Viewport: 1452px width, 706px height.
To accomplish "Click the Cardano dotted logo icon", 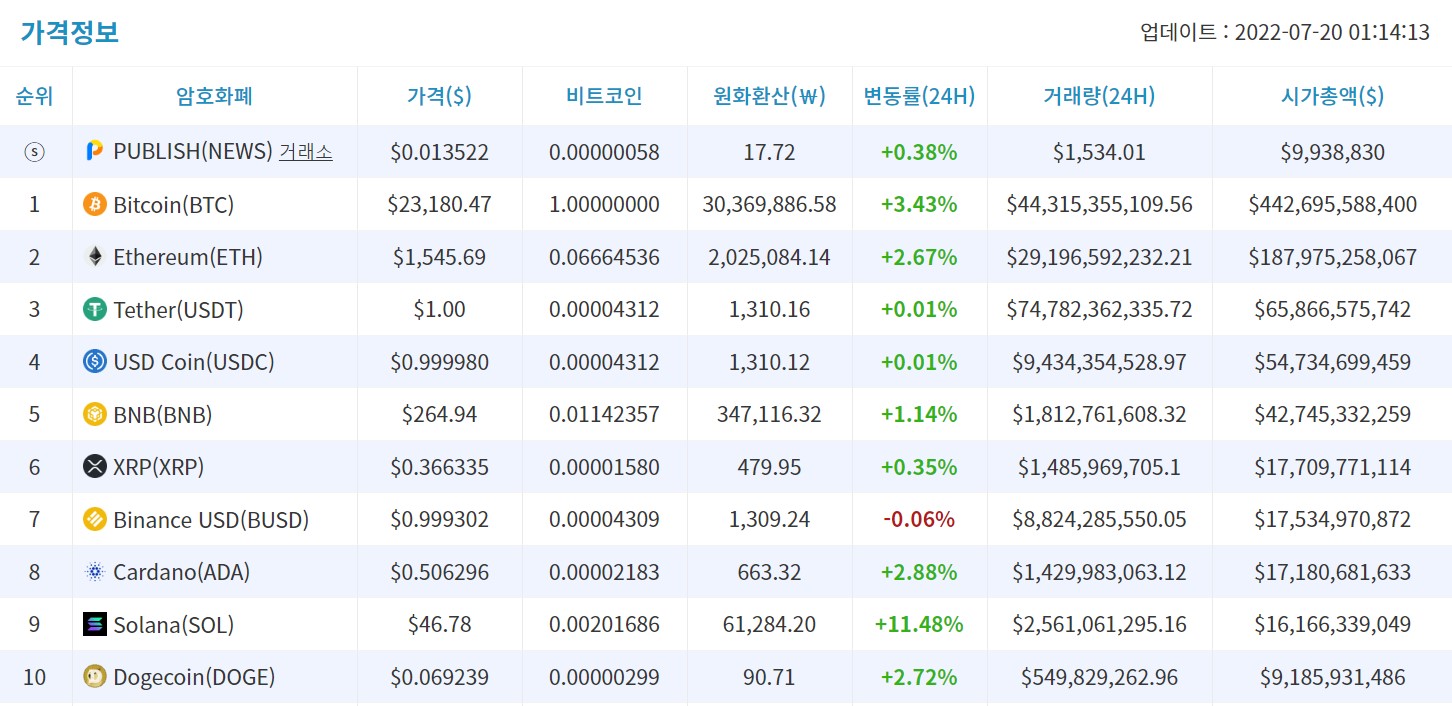I will pyautogui.click(x=94, y=572).
